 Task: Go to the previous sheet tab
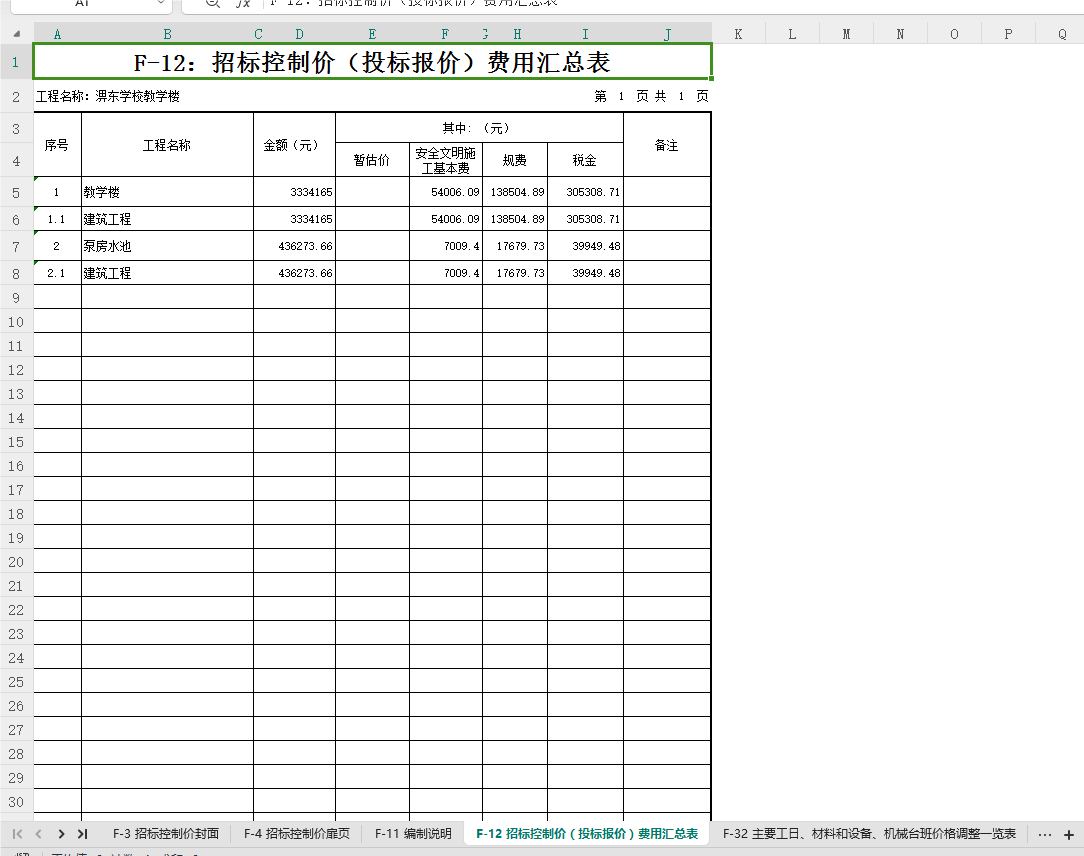(x=39, y=834)
